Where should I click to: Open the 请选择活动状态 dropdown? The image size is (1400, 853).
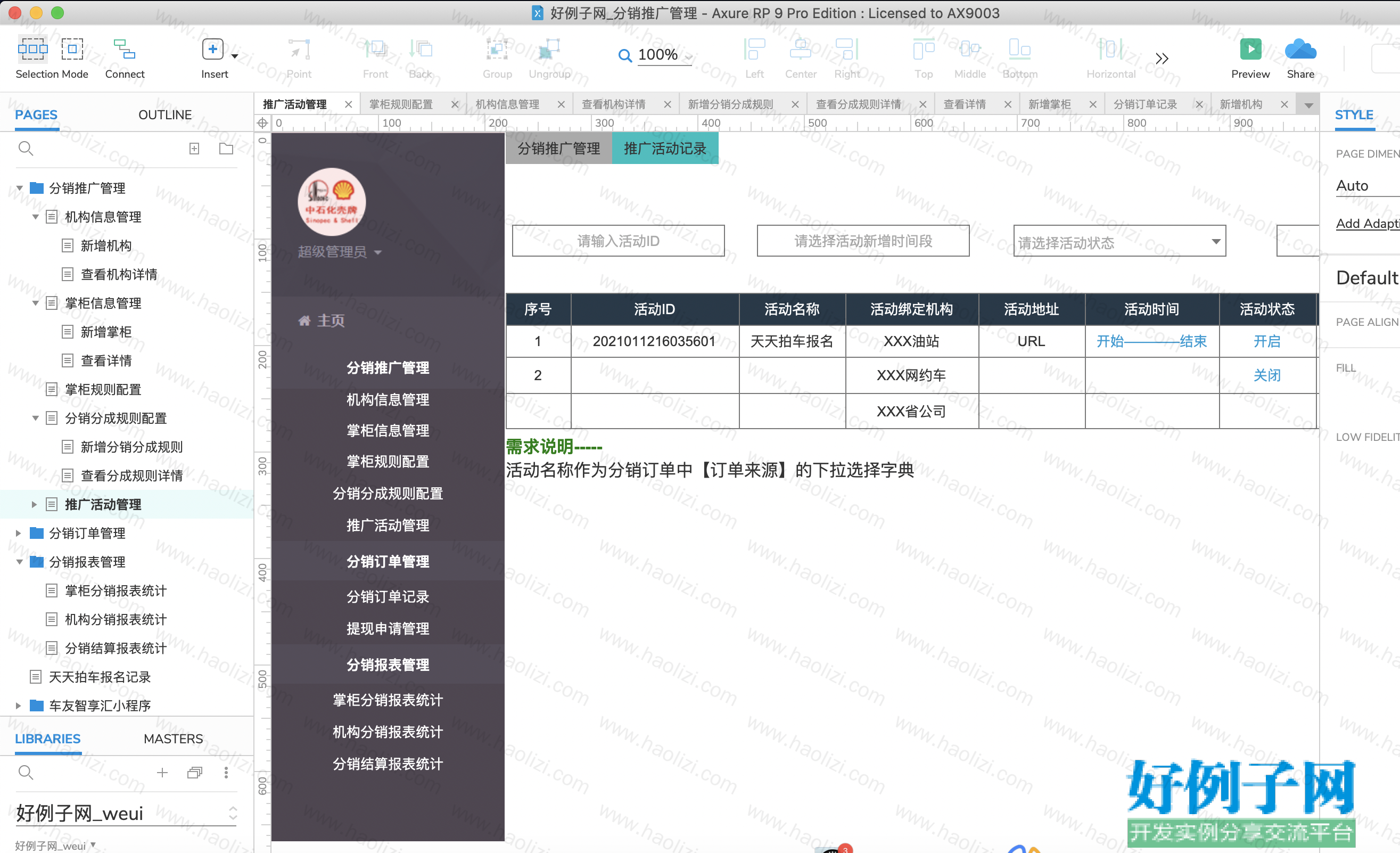click(x=1119, y=242)
